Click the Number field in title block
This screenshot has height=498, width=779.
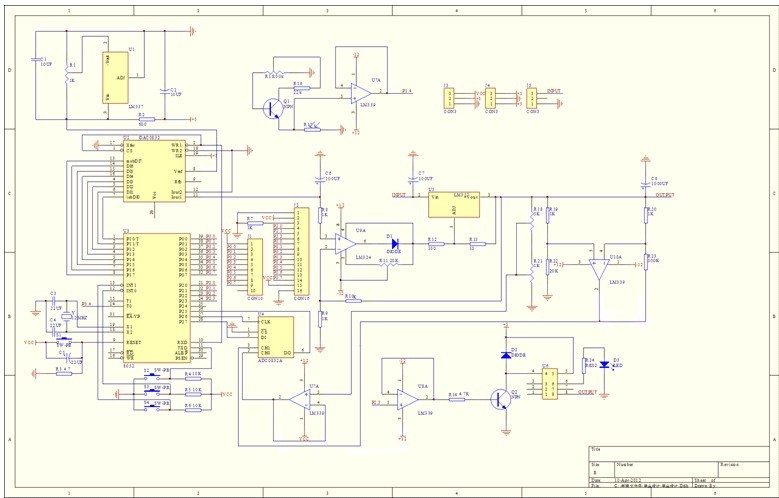[666, 469]
